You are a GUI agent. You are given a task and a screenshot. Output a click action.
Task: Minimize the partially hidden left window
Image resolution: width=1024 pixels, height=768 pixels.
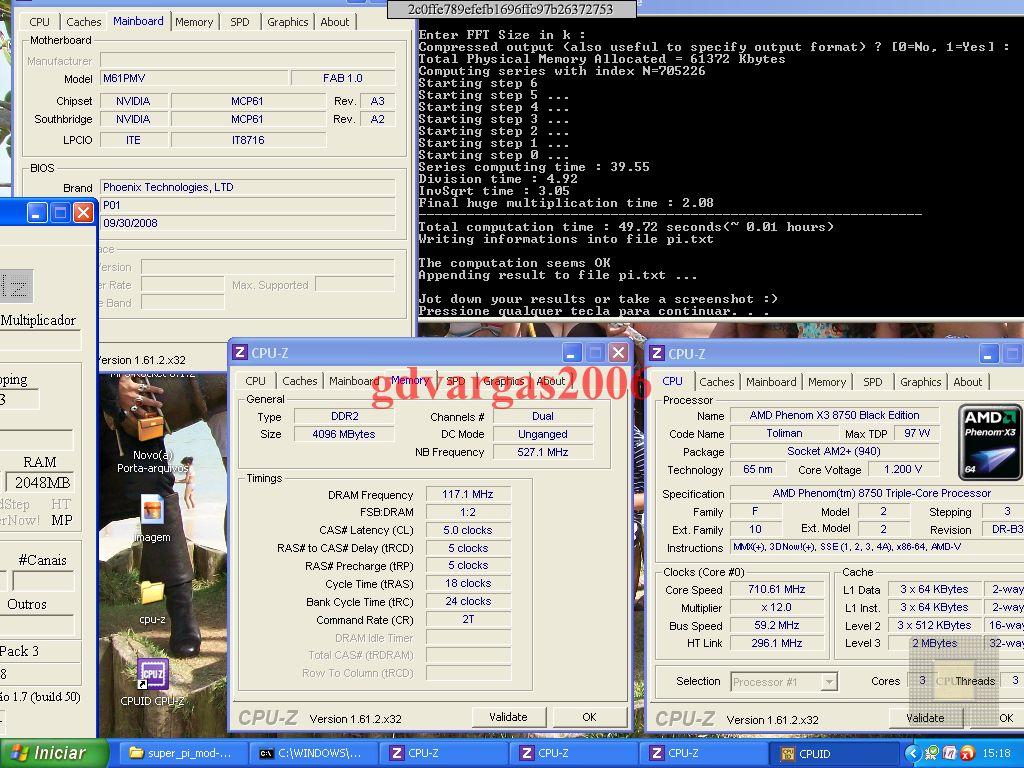tap(37, 213)
